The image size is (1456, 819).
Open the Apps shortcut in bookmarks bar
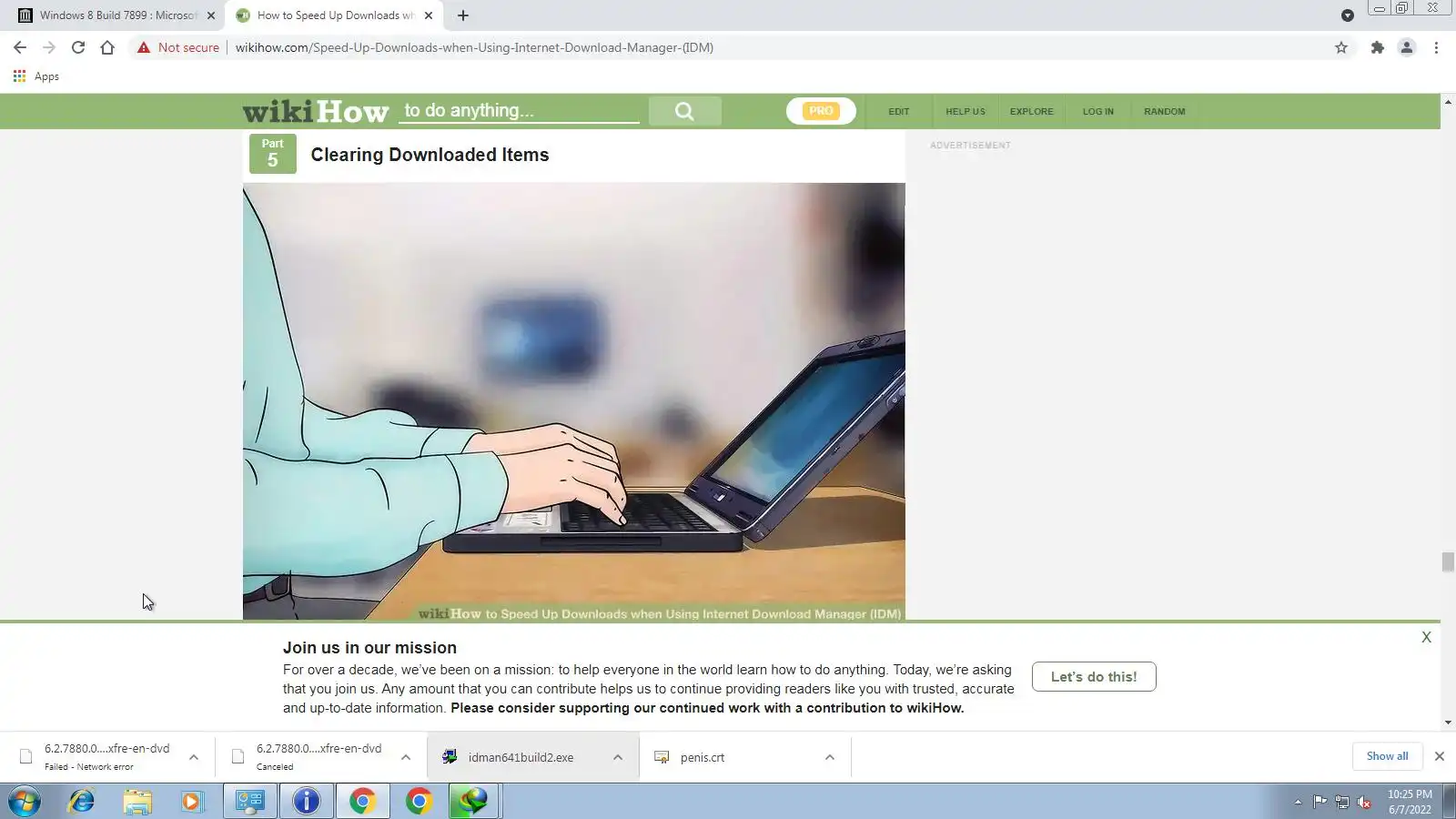point(36,76)
